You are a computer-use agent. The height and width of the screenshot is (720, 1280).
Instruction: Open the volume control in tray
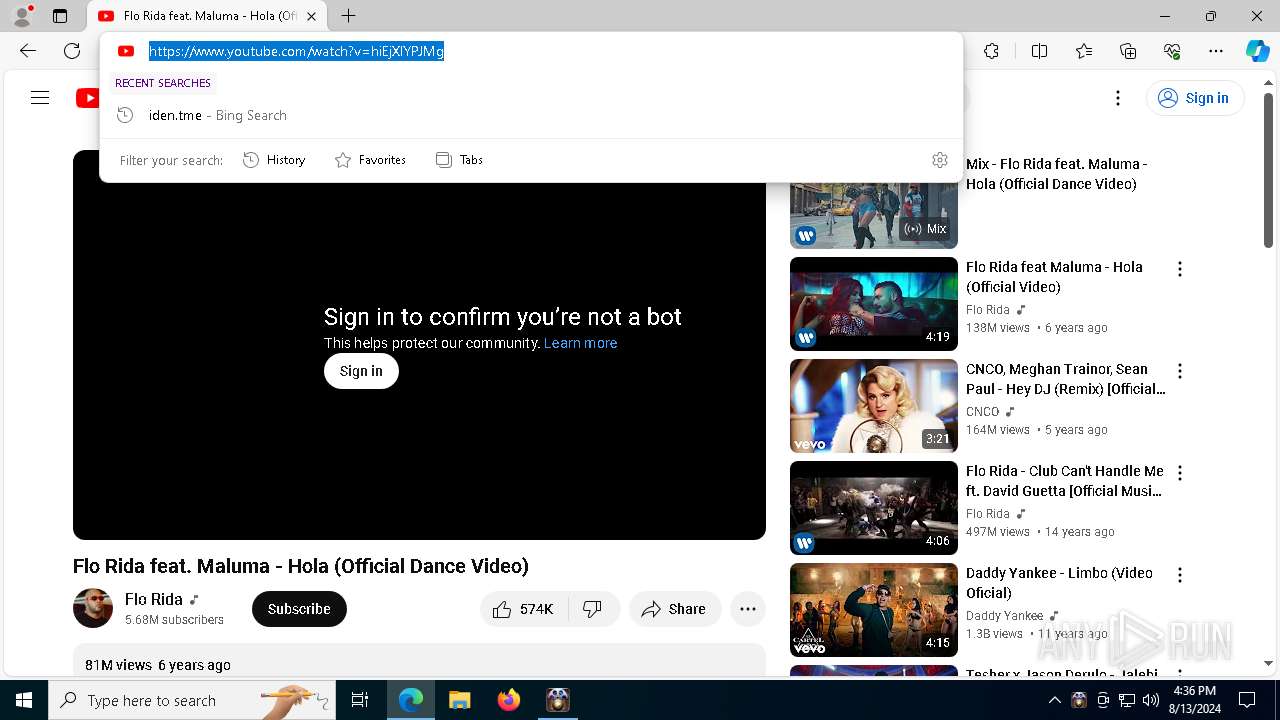coord(1150,700)
